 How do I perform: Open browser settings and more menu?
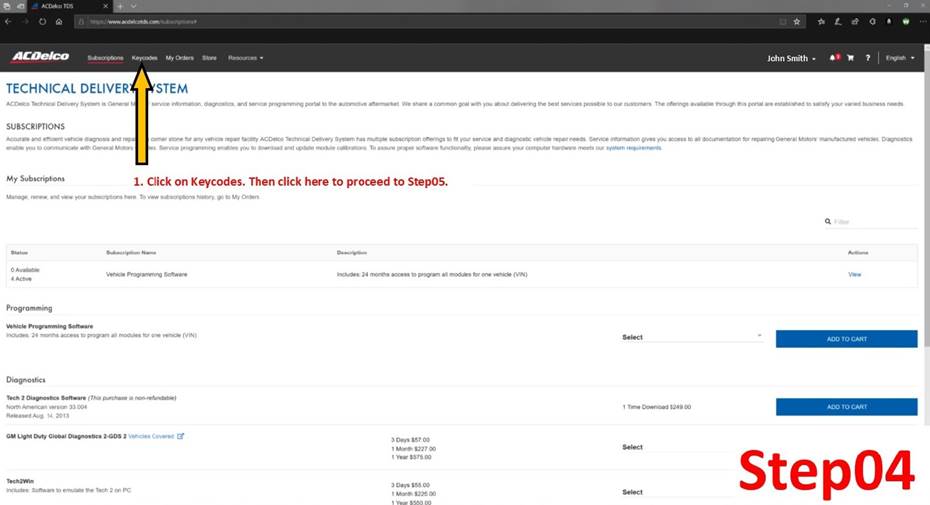923,21
